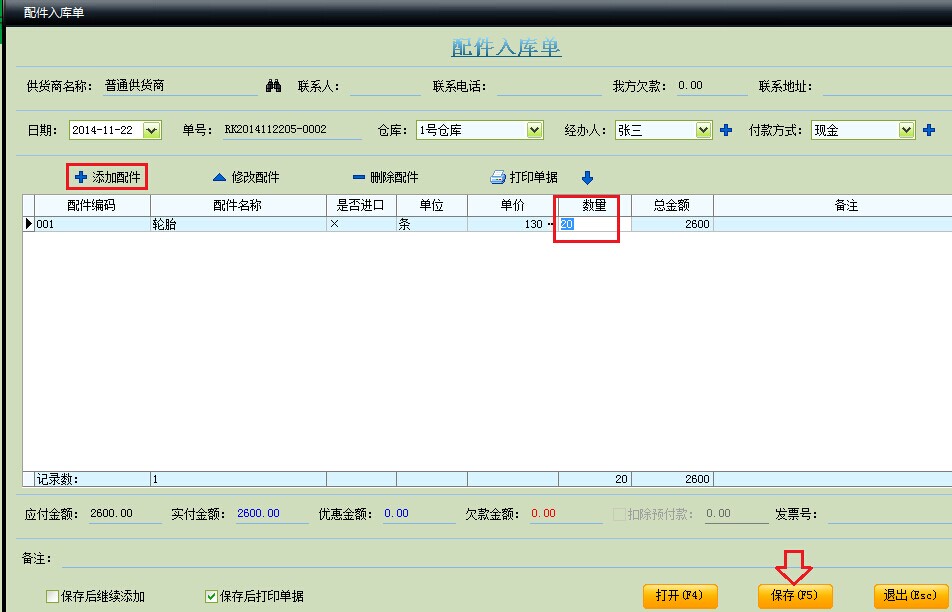This screenshot has height=612, width=952.
Task: Click the 总金额 column header
Action: (x=672, y=205)
